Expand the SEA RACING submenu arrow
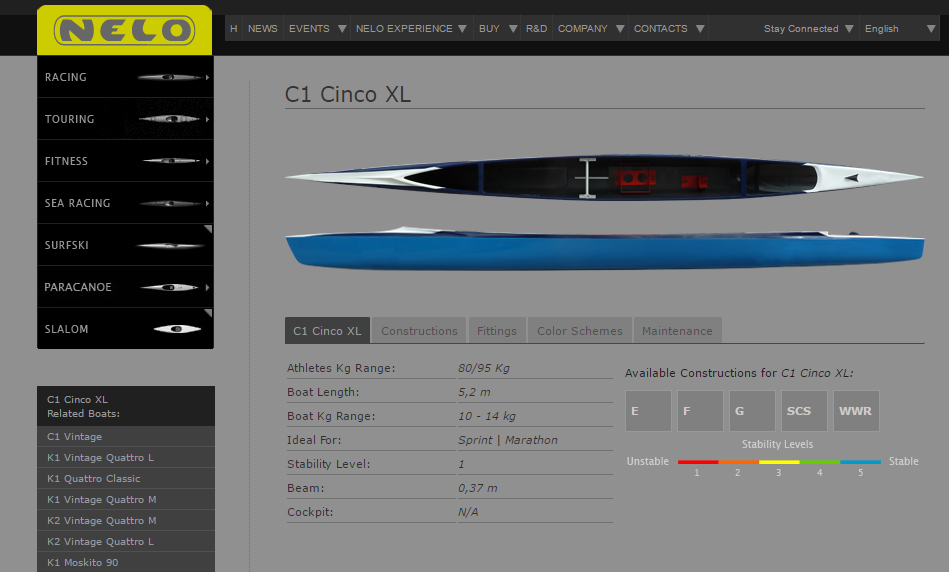Screen dimensions: 949x572 pos(207,203)
